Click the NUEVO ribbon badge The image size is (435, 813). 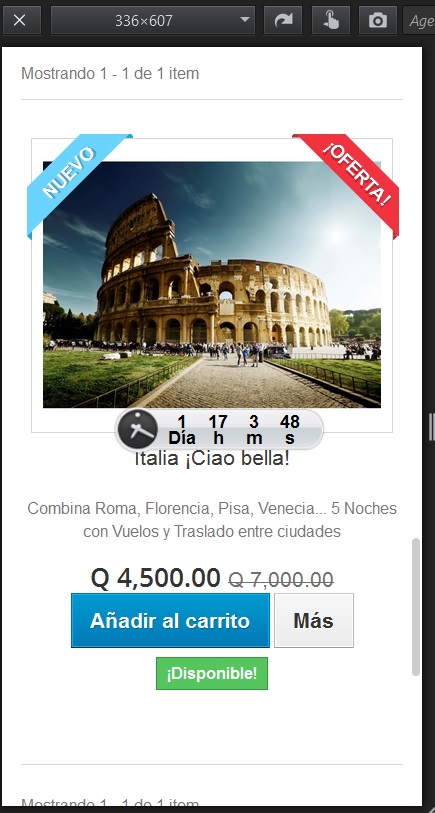74,178
